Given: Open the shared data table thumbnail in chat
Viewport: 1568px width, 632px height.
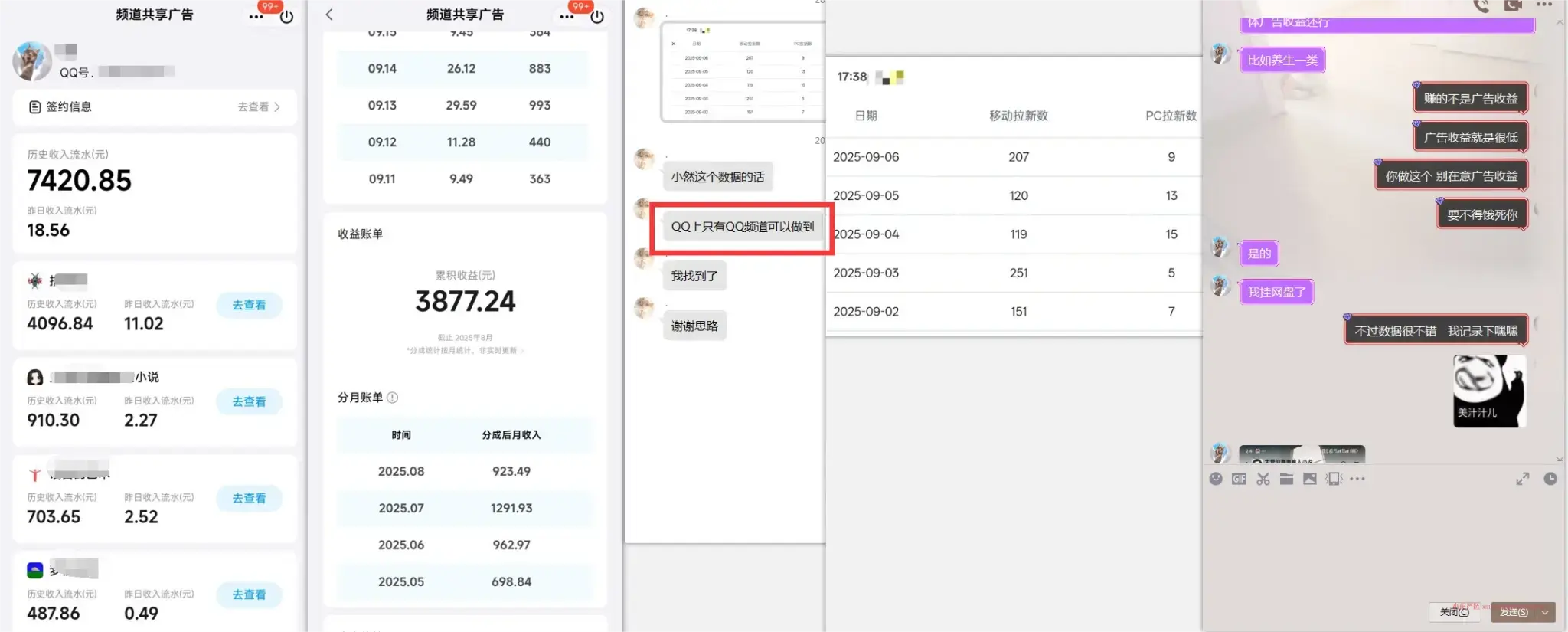Looking at the screenshot, I should [x=741, y=72].
